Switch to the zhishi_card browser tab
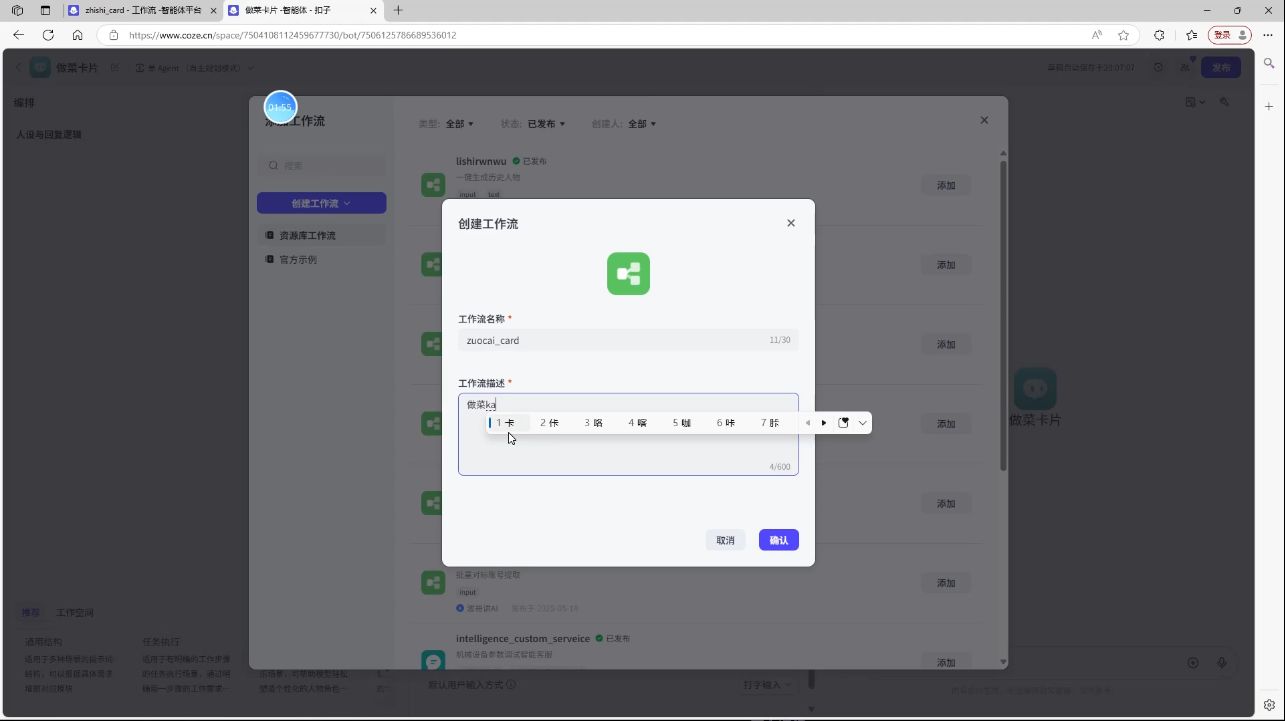This screenshot has height=721, width=1285. [x=142, y=10]
